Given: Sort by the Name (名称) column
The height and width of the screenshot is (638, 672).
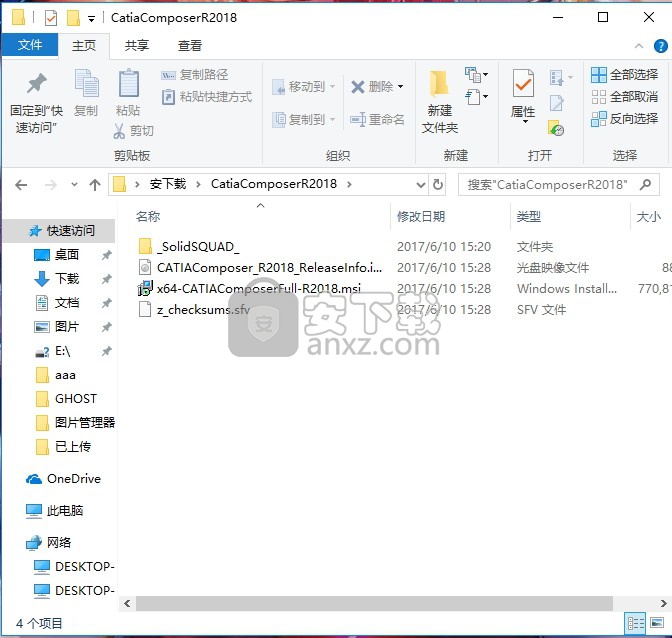Looking at the screenshot, I should [x=148, y=217].
